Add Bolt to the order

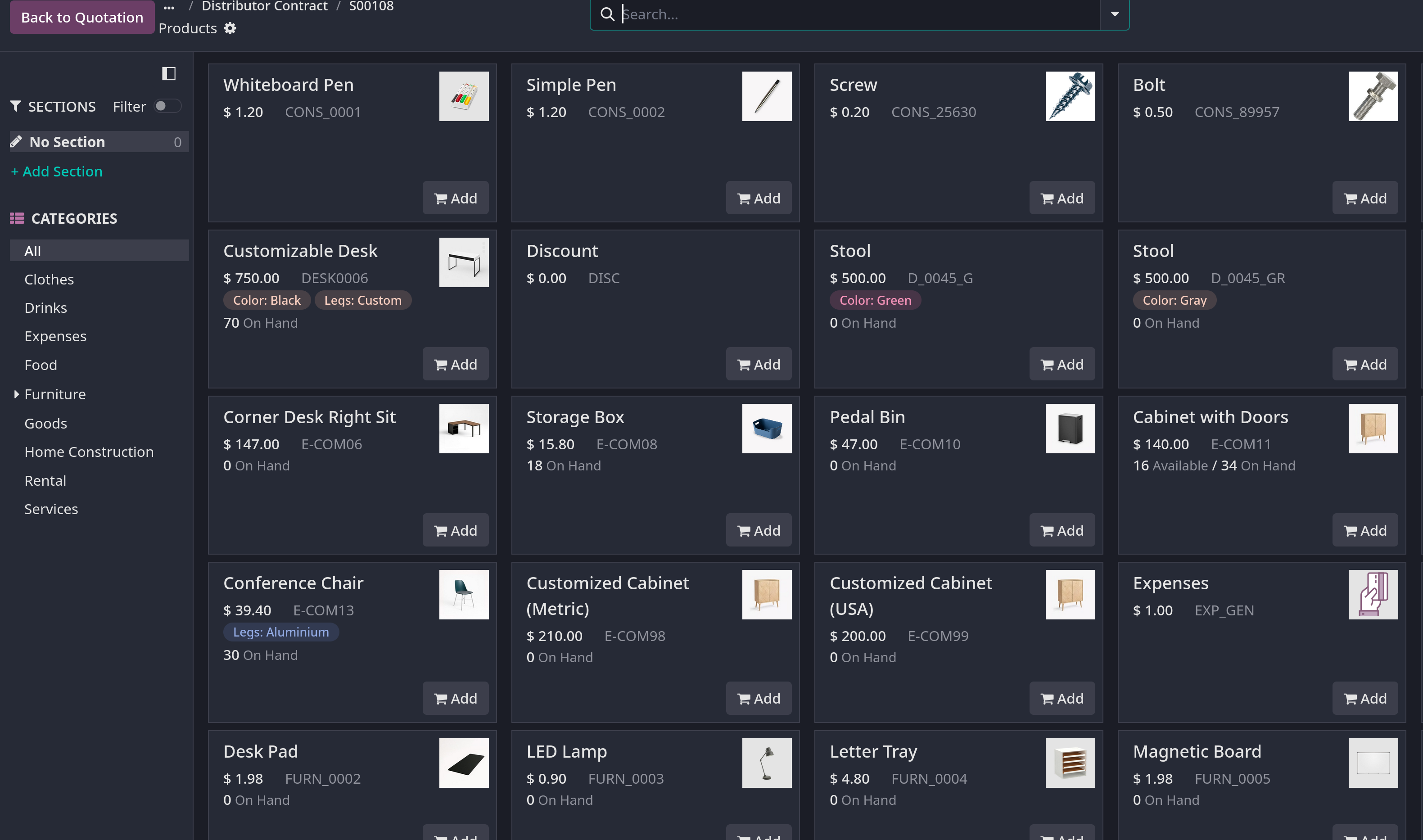1364,198
